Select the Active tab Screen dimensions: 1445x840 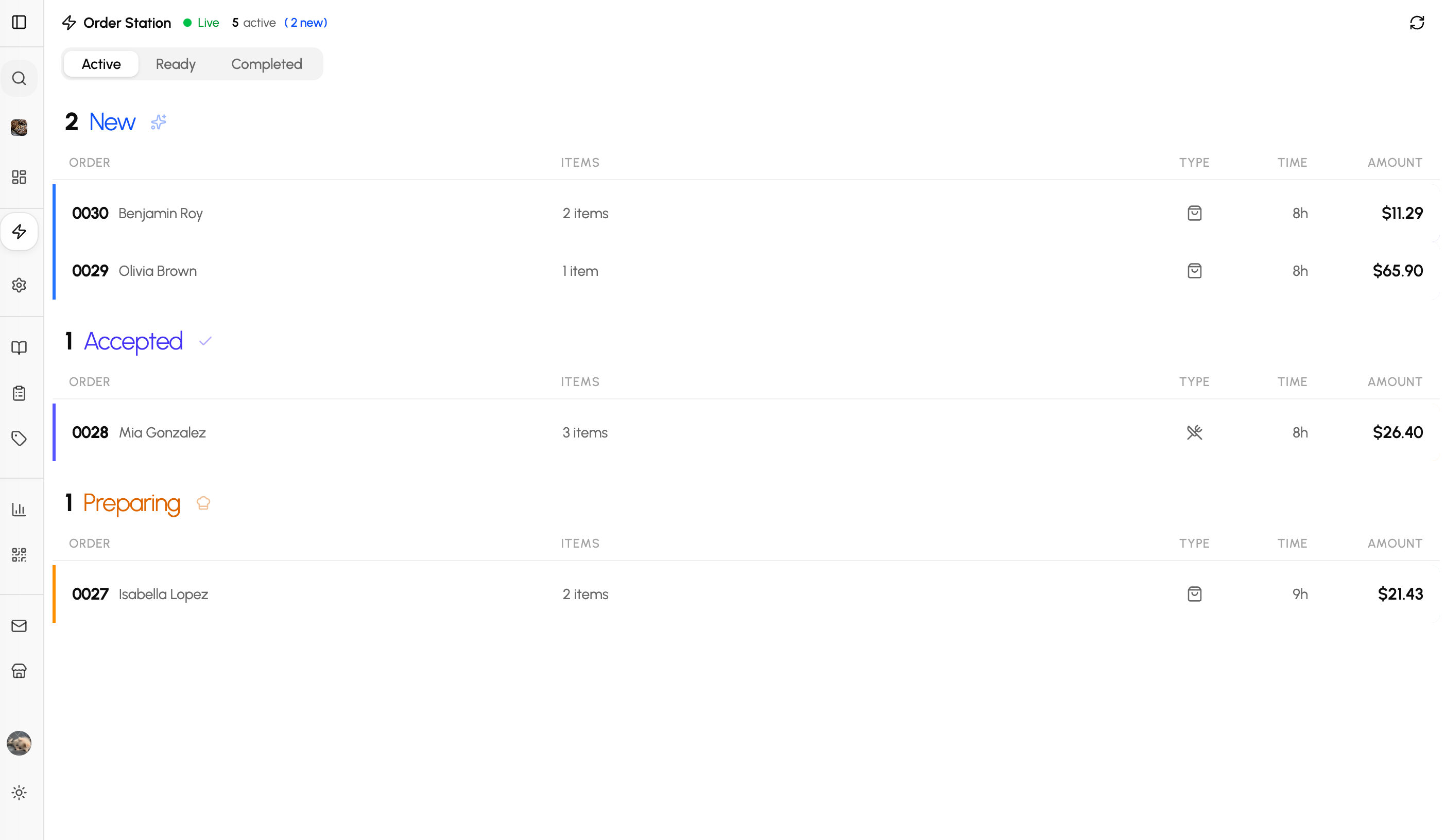(101, 64)
